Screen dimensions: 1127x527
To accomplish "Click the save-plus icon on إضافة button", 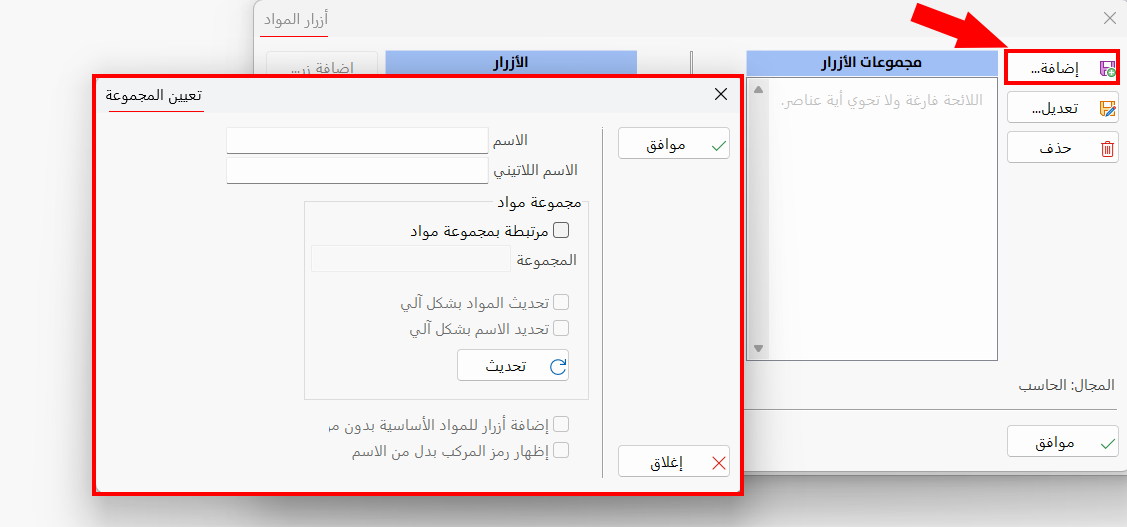I will pos(1108,69).
